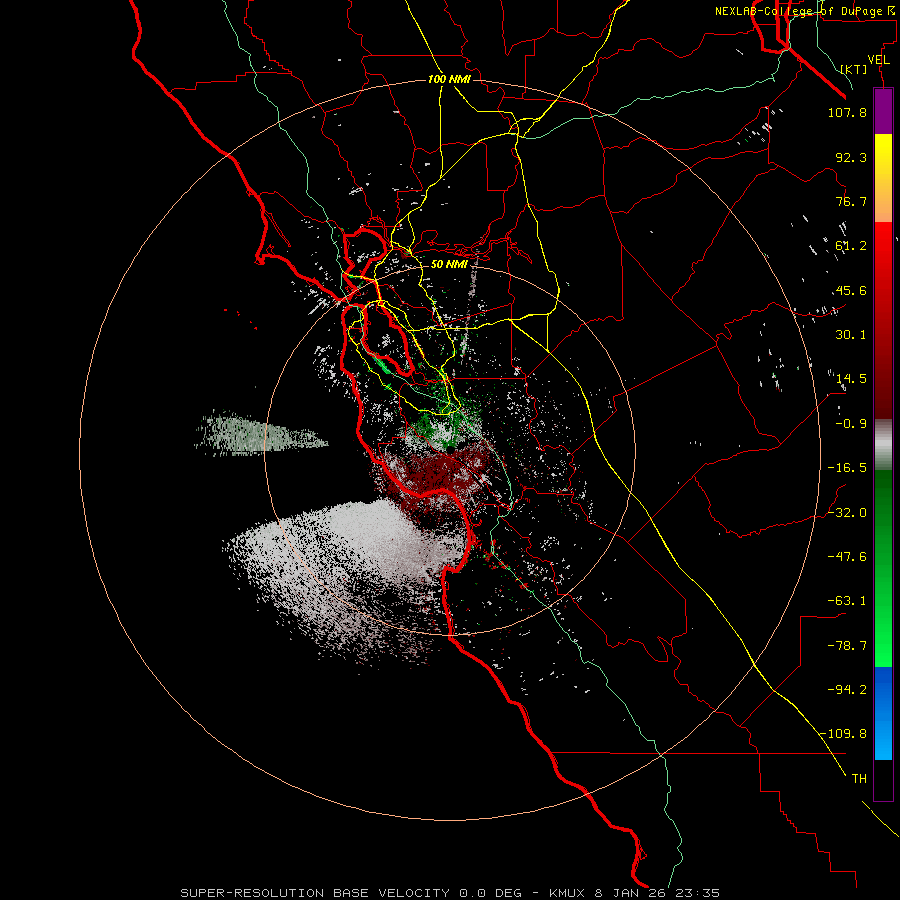
Task: Pick the green segment of color bar
Action: (x=883, y=568)
